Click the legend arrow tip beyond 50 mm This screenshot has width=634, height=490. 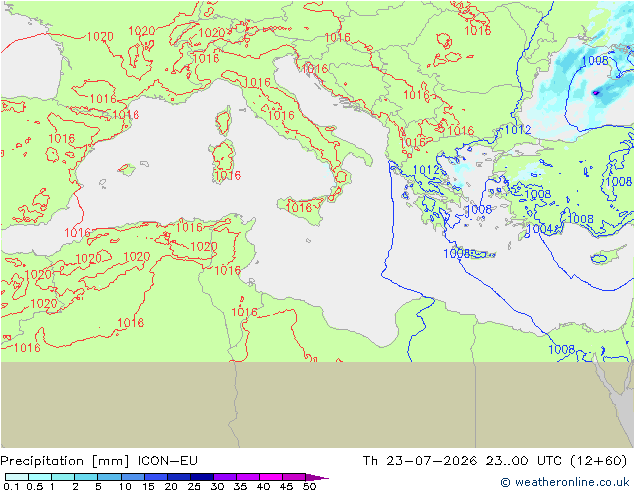(x=317, y=477)
